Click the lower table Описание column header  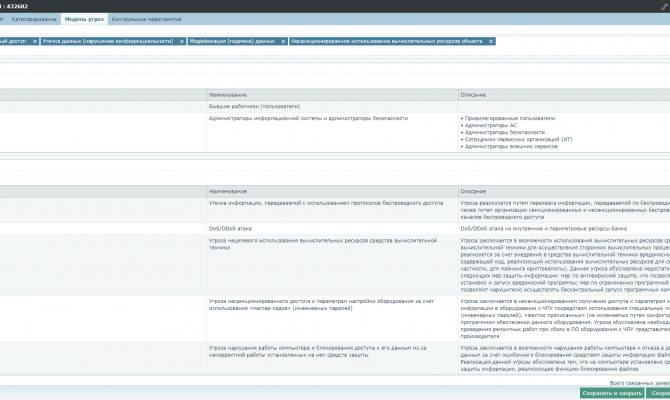point(564,191)
